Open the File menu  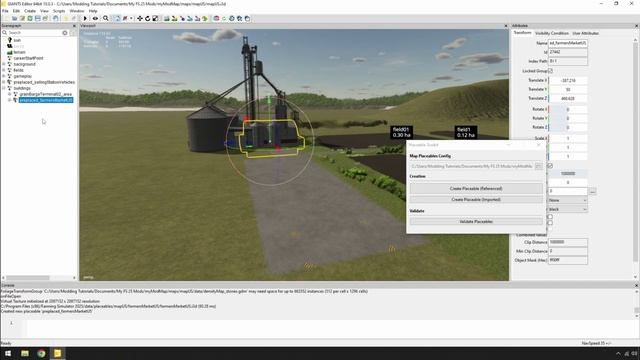5,11
